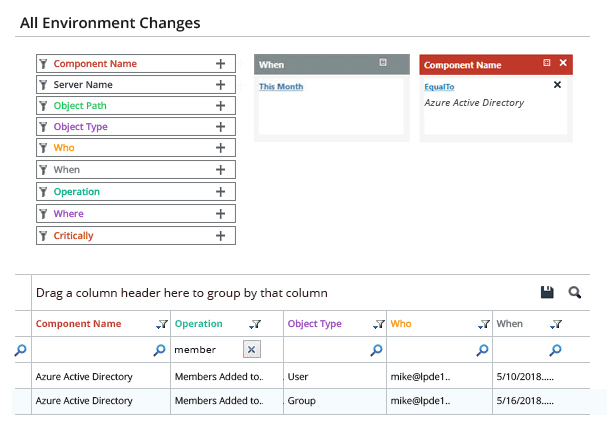Click the 'All Environment Changes' heading
Screen dimensions: 612x430
coord(110,23)
